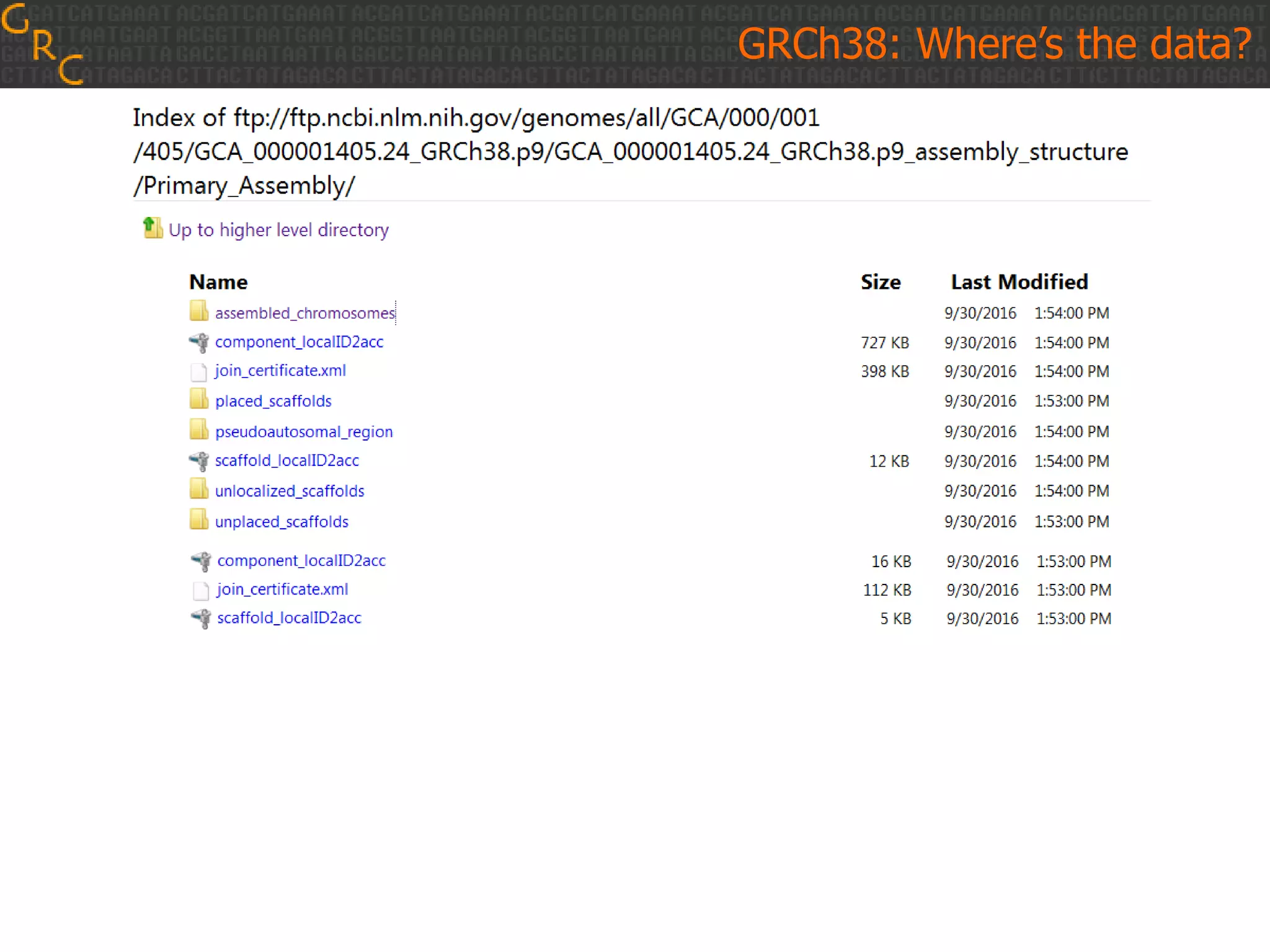Screen dimensions: 1270x952
Task: Click the 112 KB size value
Action: coord(887,590)
